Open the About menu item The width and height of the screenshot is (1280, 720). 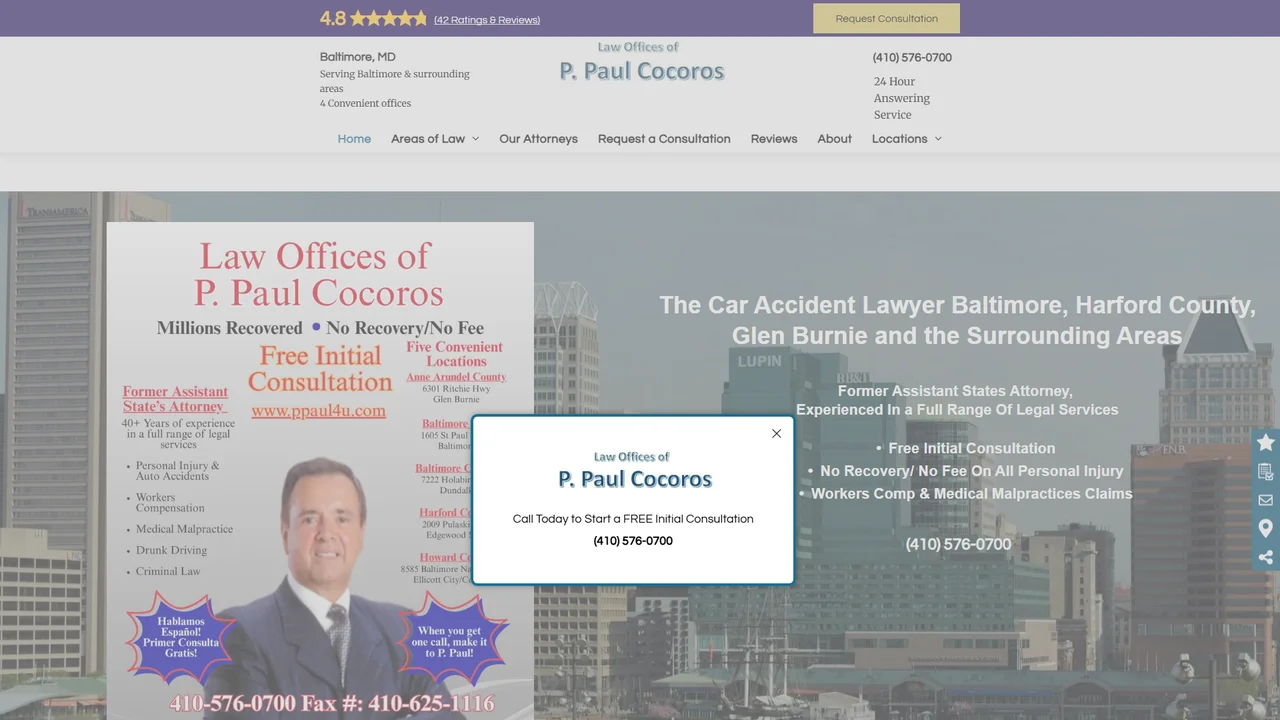834,139
